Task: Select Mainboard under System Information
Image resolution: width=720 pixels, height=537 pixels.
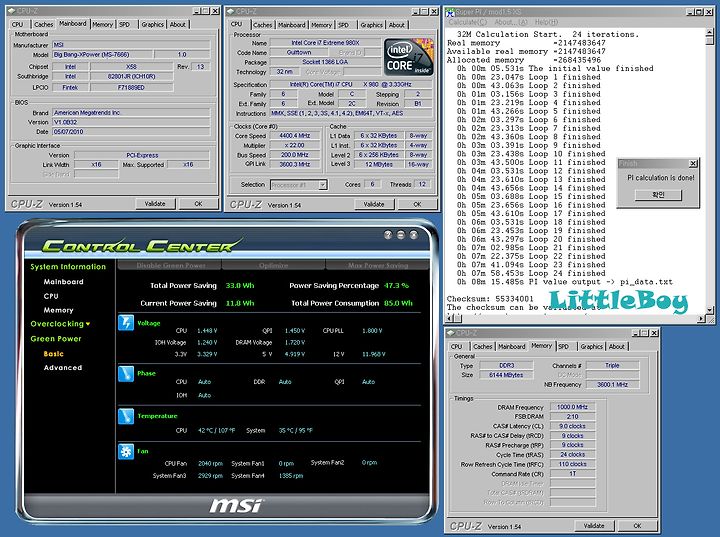Action: click(x=63, y=282)
